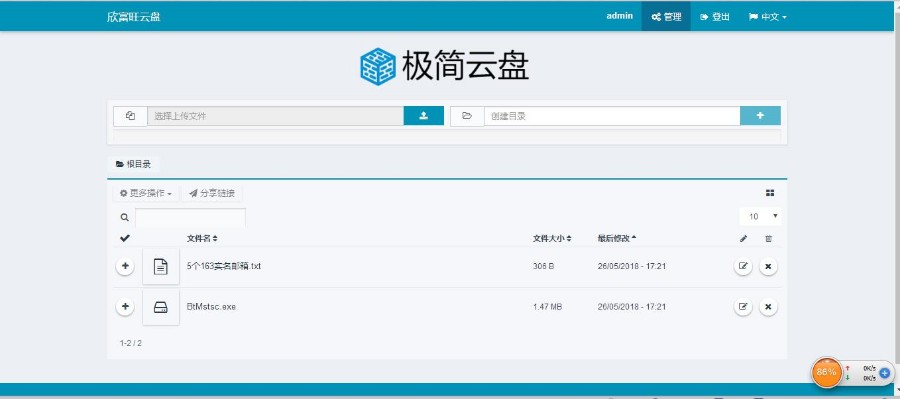Click the create directory plus button
This screenshot has width=900, height=399.
(760, 115)
